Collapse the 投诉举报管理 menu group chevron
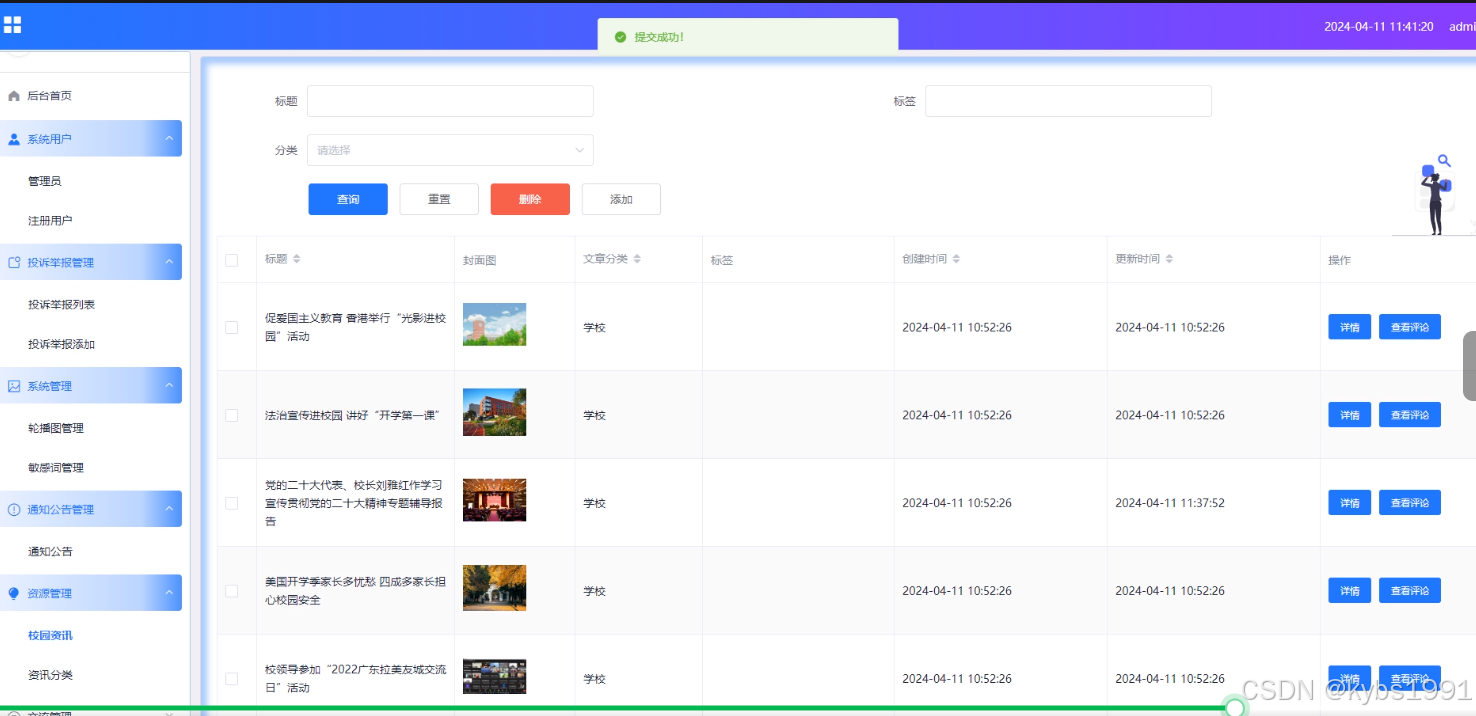This screenshot has width=1476, height=716. [x=168, y=261]
